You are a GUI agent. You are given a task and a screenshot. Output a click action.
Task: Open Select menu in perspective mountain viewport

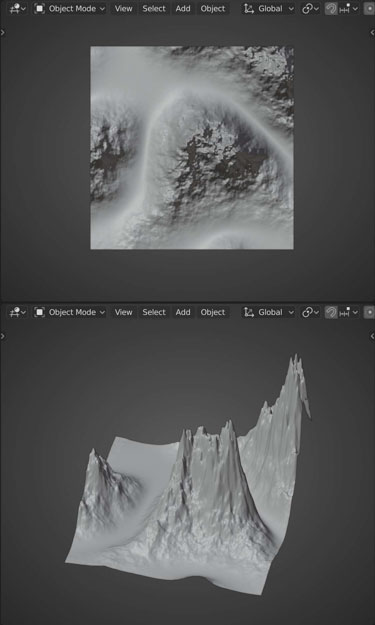(154, 312)
